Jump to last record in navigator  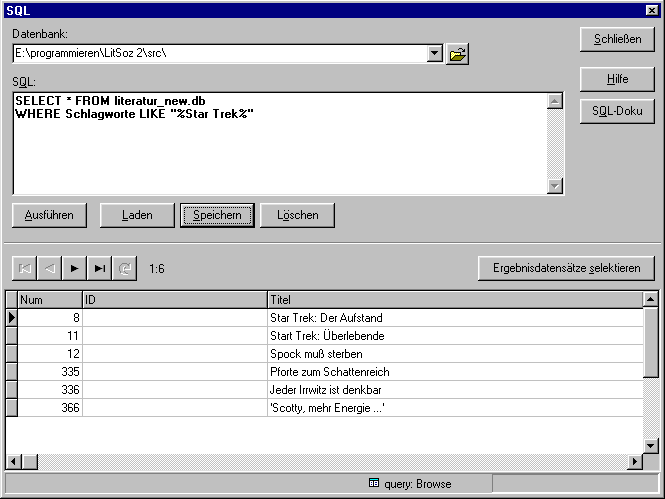[x=99, y=268]
